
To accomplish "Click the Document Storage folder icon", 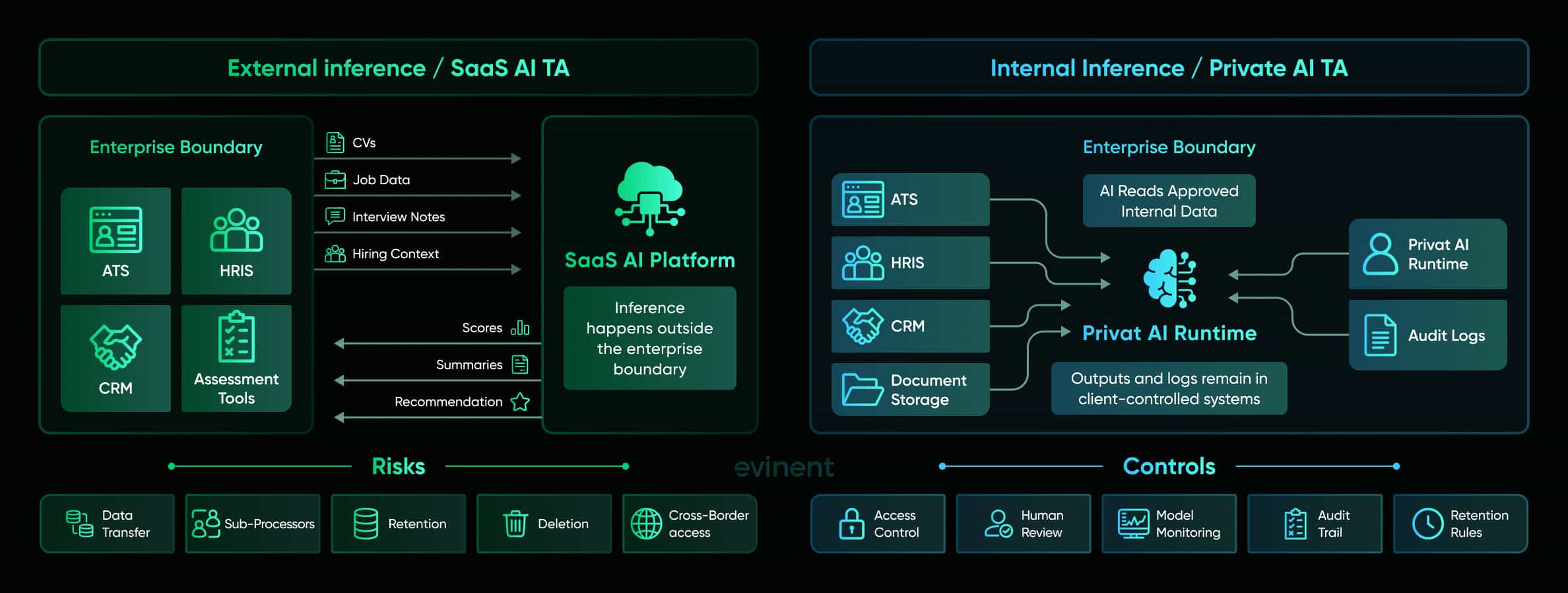I will pyautogui.click(x=863, y=389).
